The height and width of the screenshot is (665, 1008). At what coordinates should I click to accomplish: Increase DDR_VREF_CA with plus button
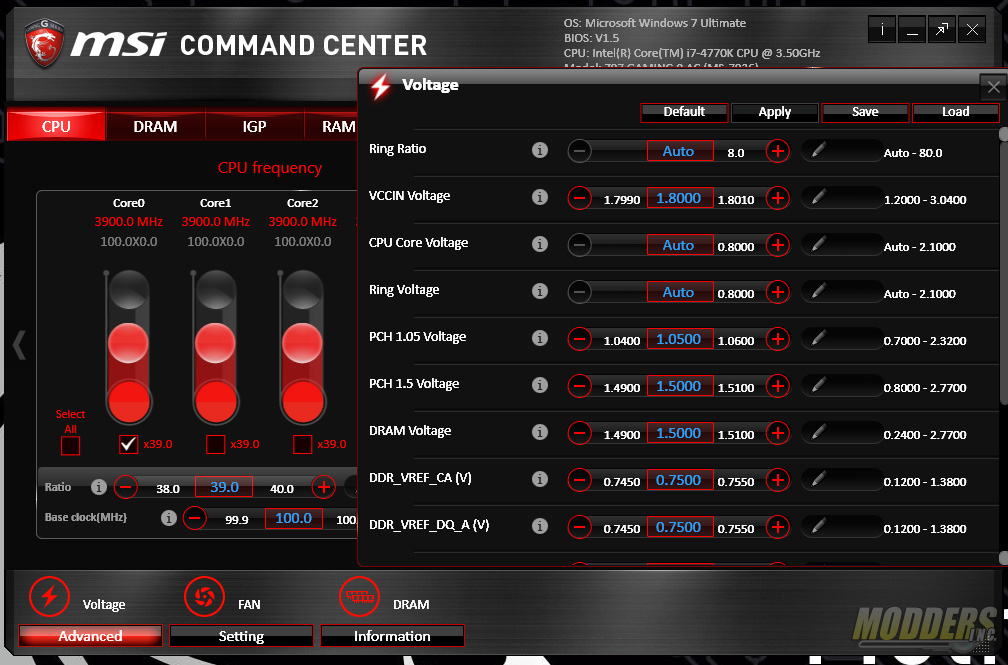click(x=778, y=480)
